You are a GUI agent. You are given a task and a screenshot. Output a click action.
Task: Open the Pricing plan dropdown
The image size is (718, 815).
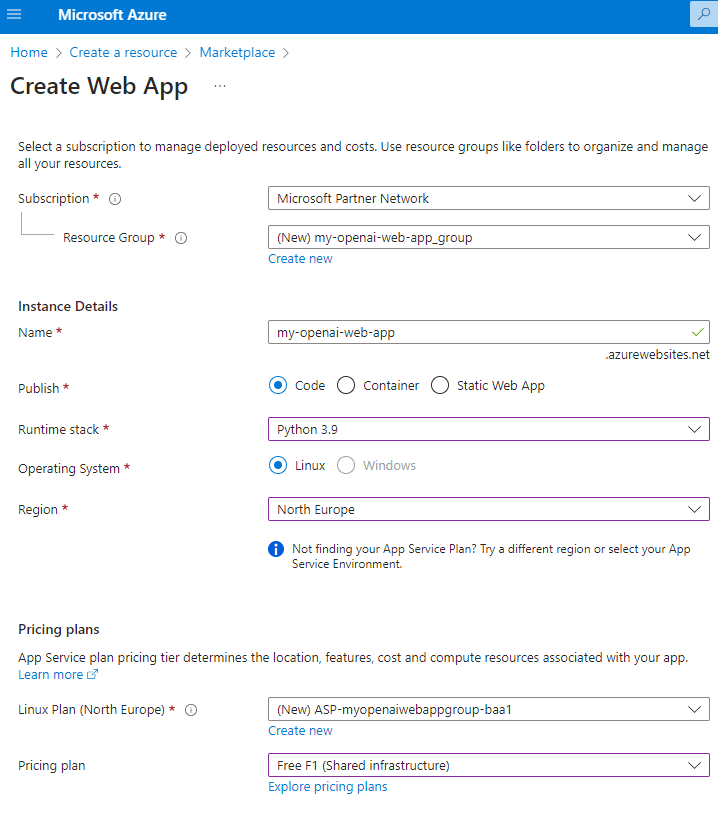click(488, 765)
